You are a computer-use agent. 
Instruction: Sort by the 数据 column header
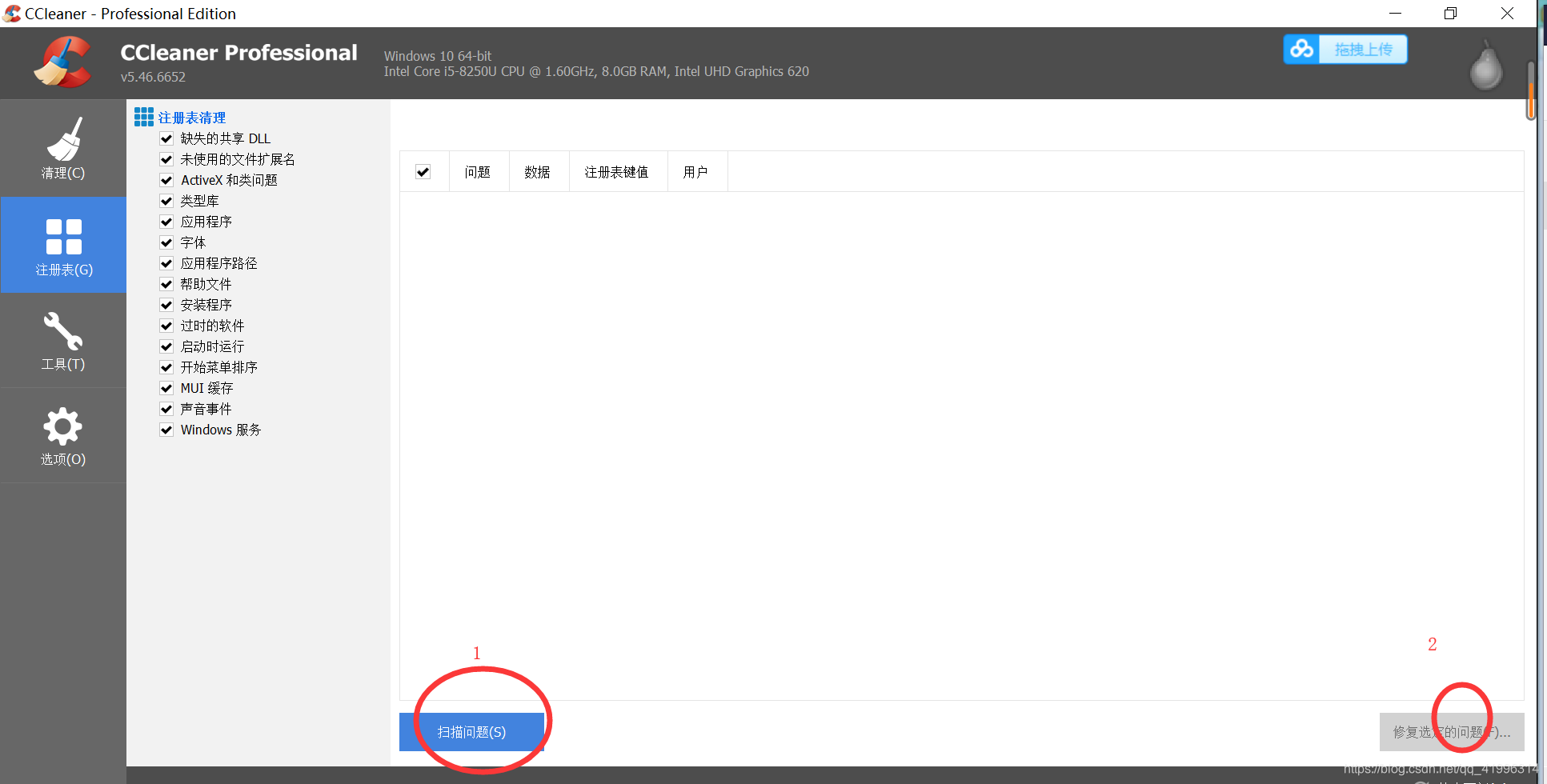click(539, 171)
